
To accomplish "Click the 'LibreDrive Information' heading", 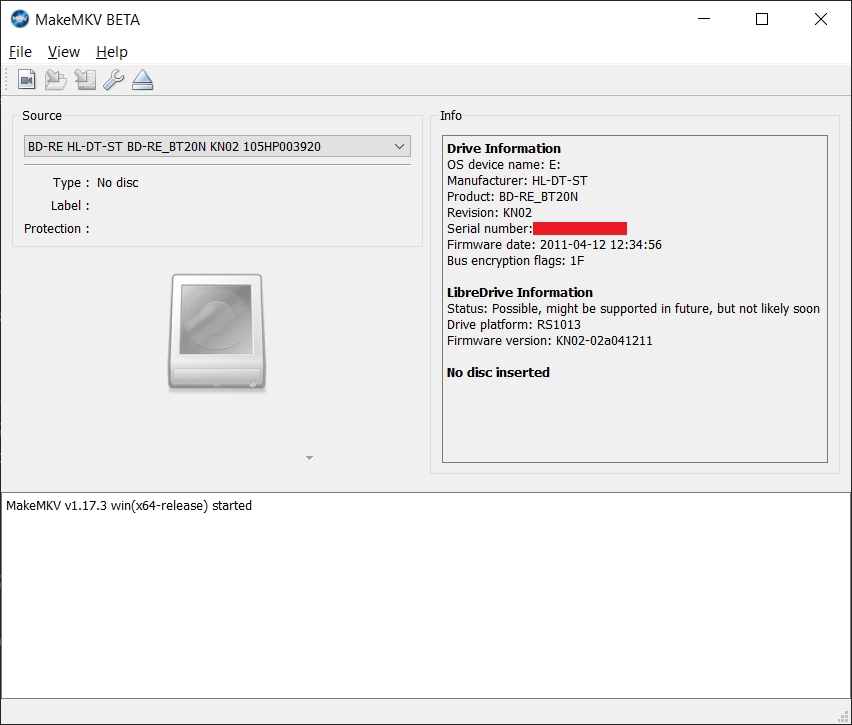I will click(520, 292).
